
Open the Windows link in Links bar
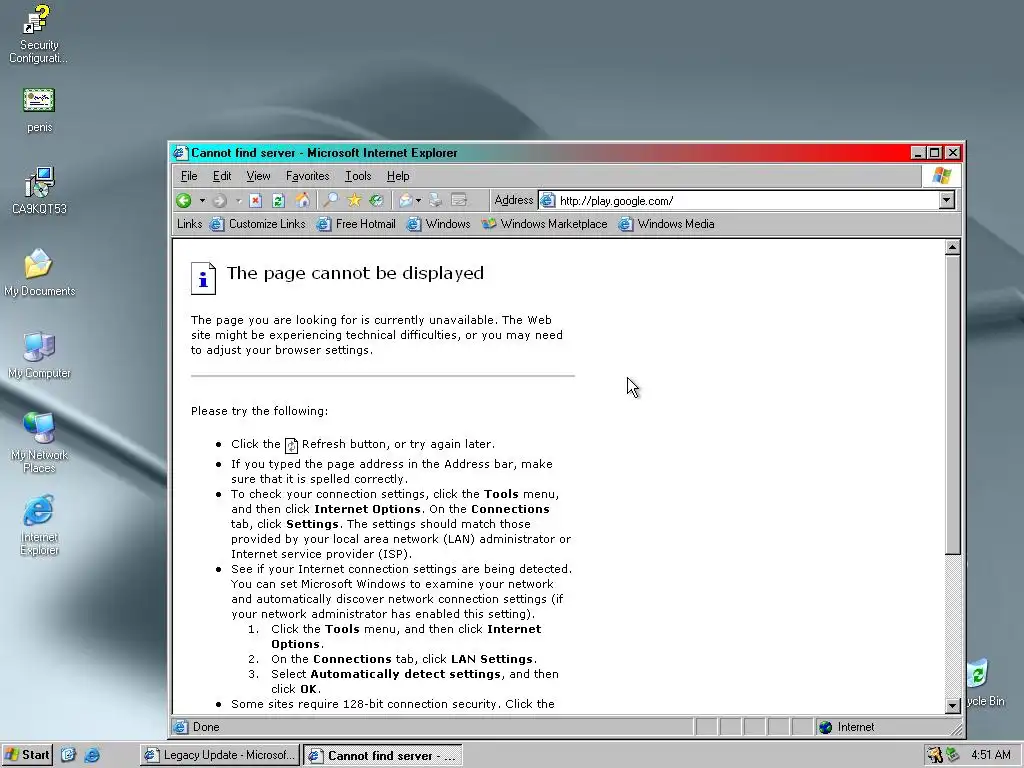(438, 224)
